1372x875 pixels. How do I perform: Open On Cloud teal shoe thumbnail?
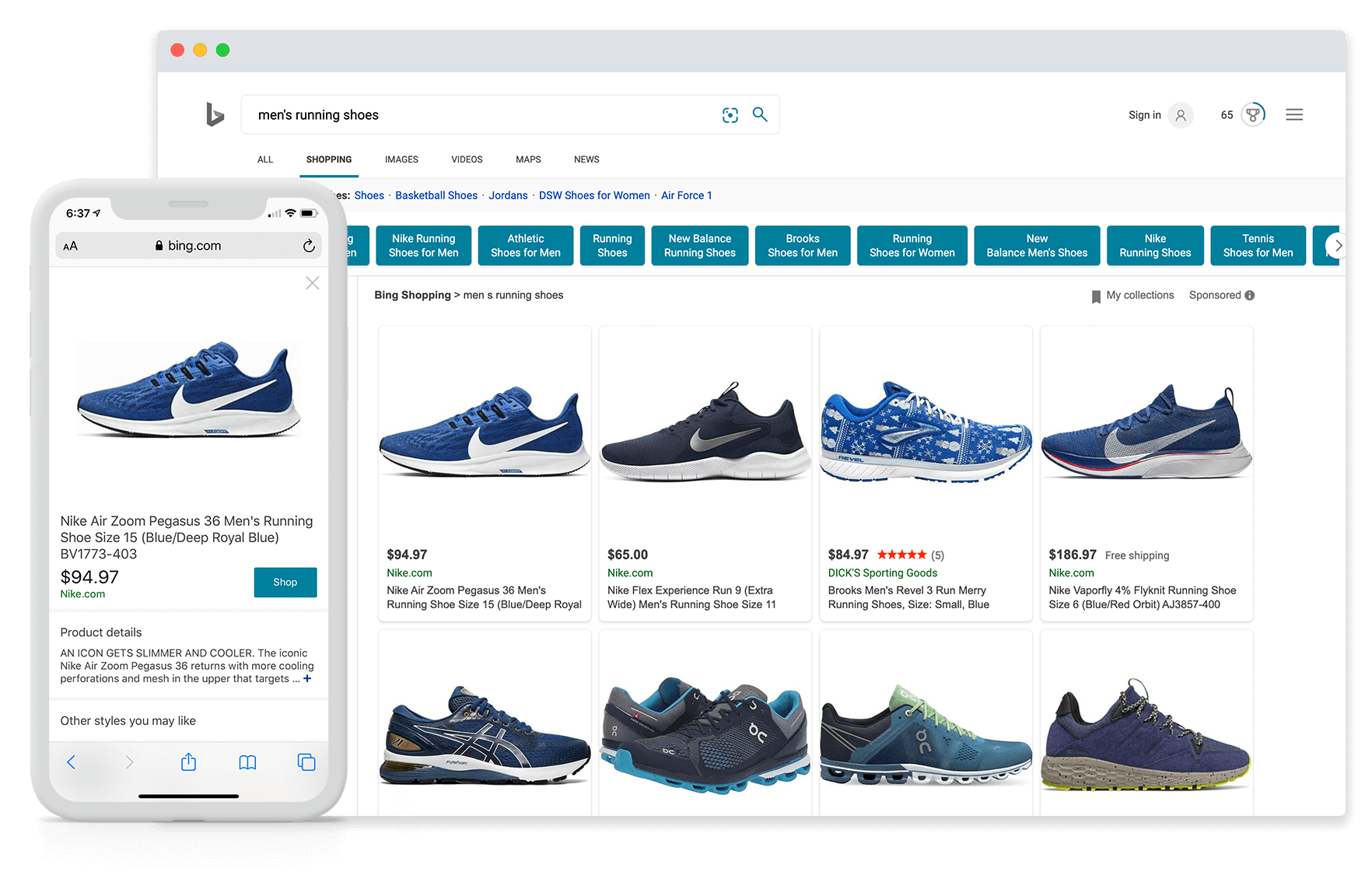pos(926,735)
